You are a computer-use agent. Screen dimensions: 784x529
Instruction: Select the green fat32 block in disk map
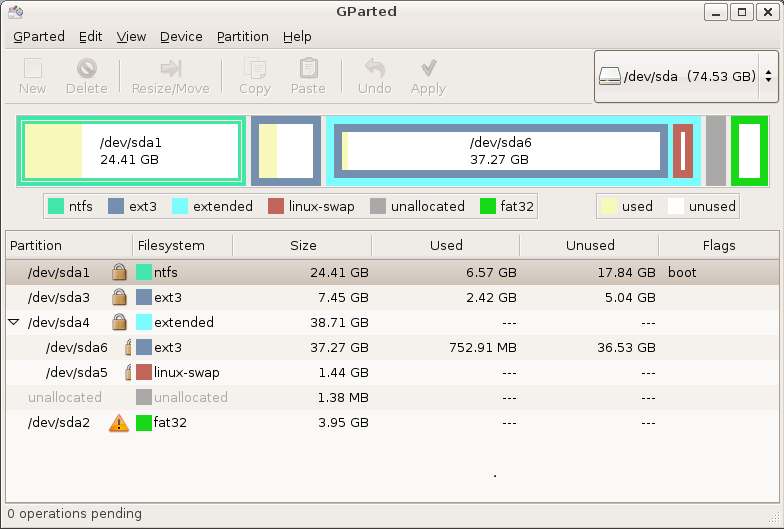pyautogui.click(x=750, y=151)
